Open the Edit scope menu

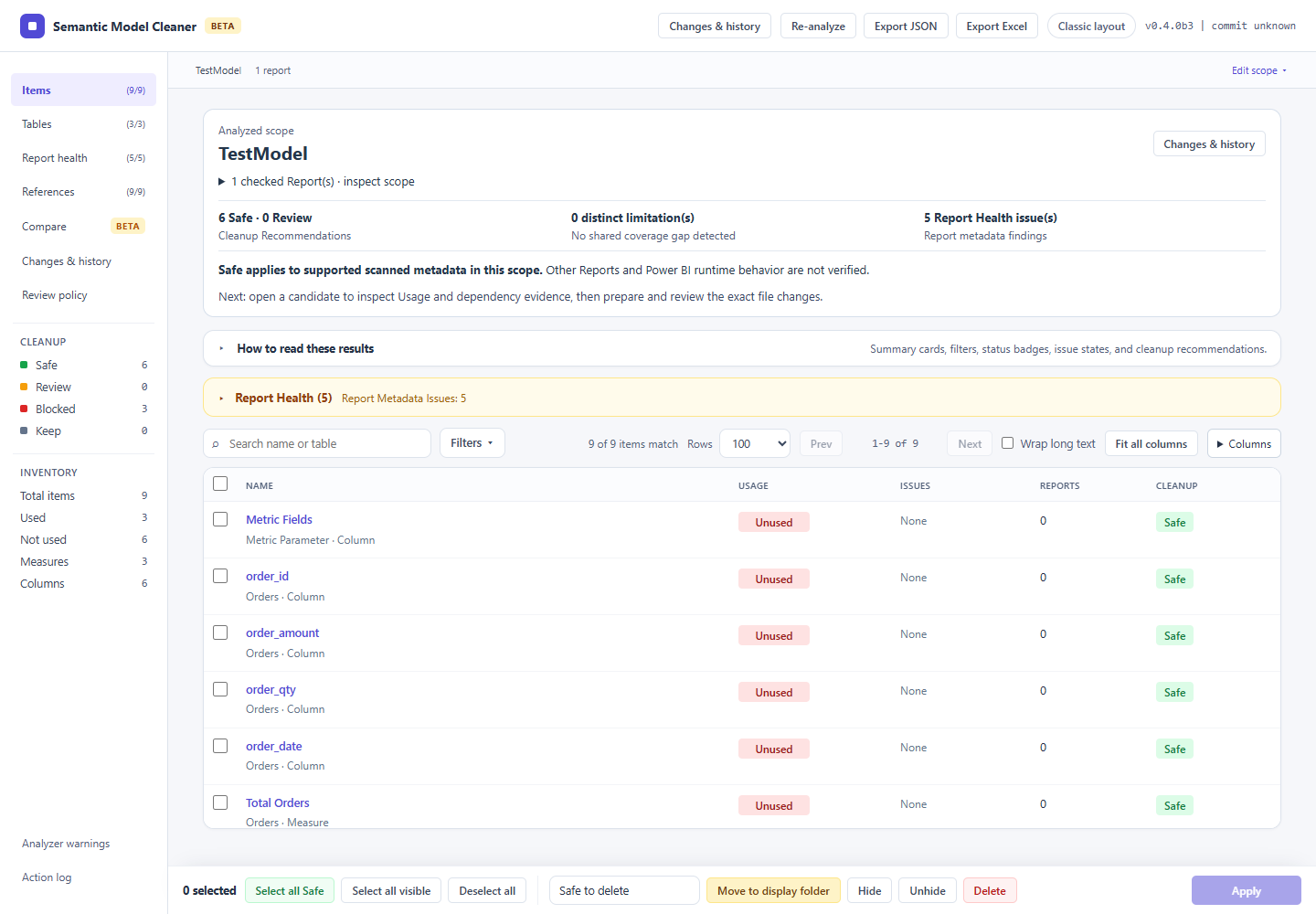coord(1258,70)
